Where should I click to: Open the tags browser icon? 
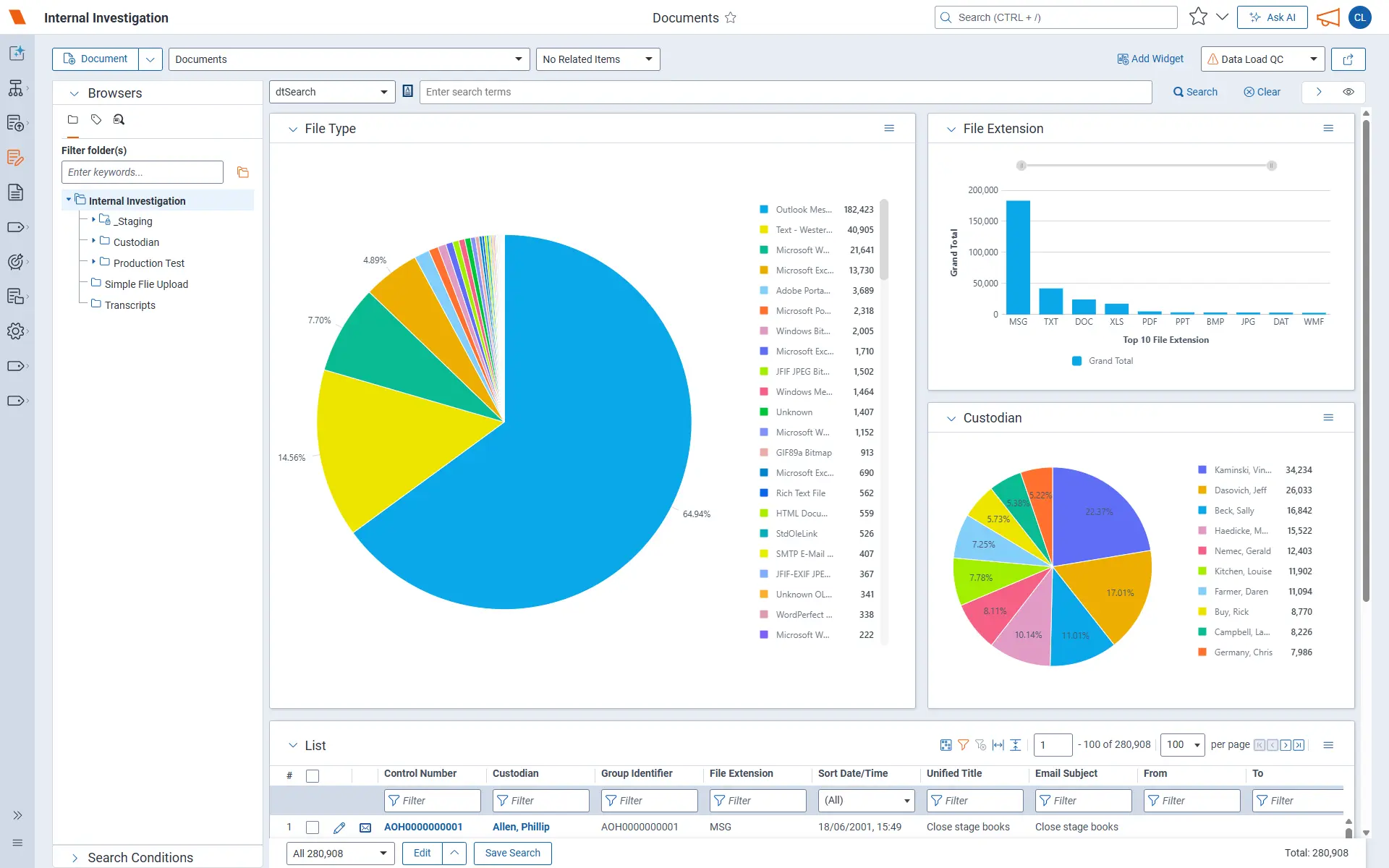(x=96, y=119)
